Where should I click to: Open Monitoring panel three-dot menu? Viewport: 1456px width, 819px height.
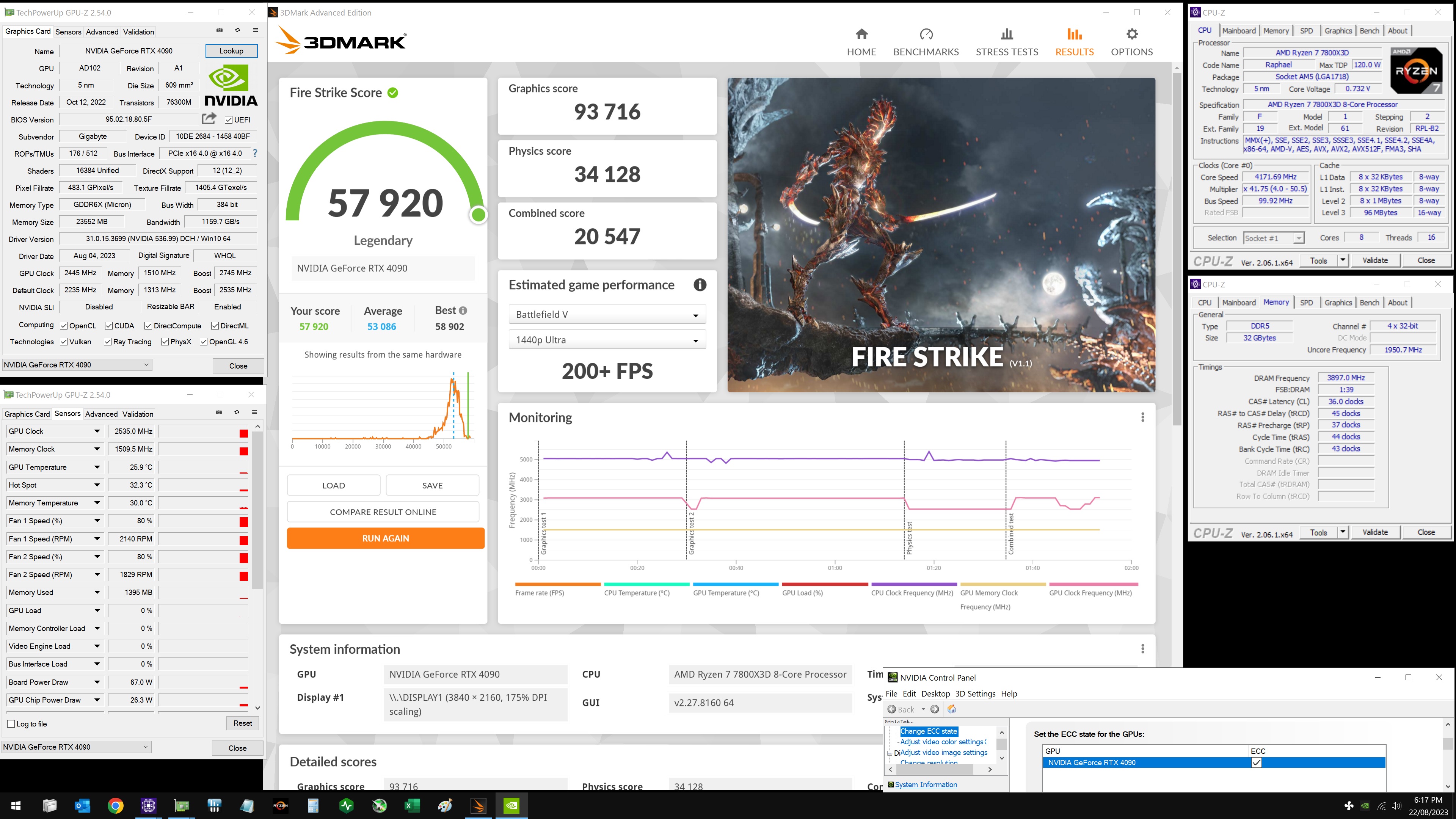tap(1142, 417)
